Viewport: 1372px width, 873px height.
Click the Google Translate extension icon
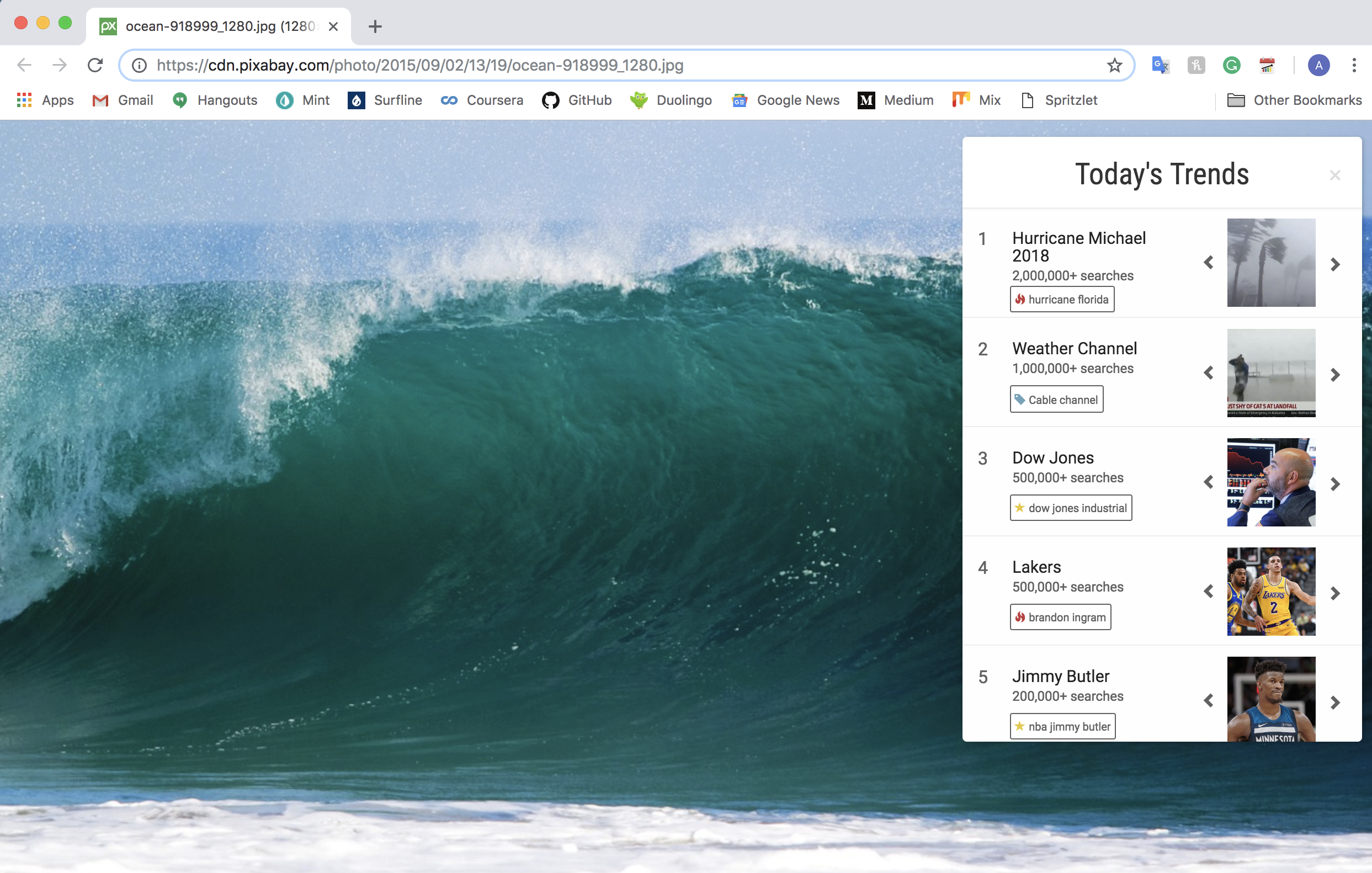click(x=1160, y=65)
